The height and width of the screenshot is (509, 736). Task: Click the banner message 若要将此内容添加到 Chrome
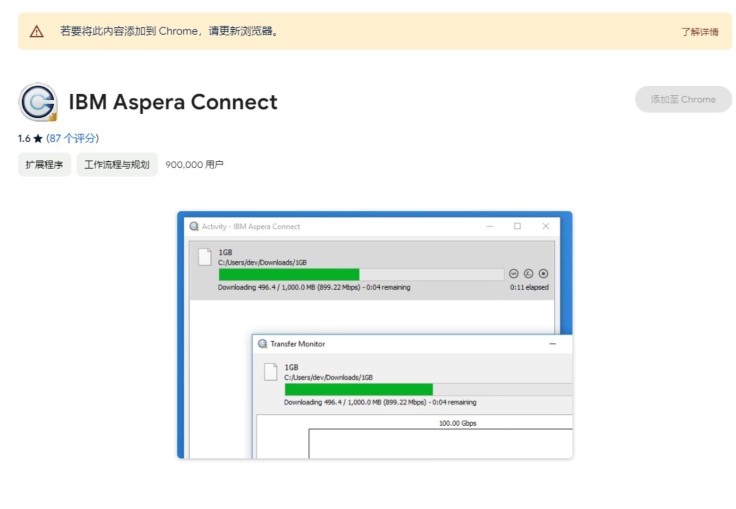(x=169, y=31)
